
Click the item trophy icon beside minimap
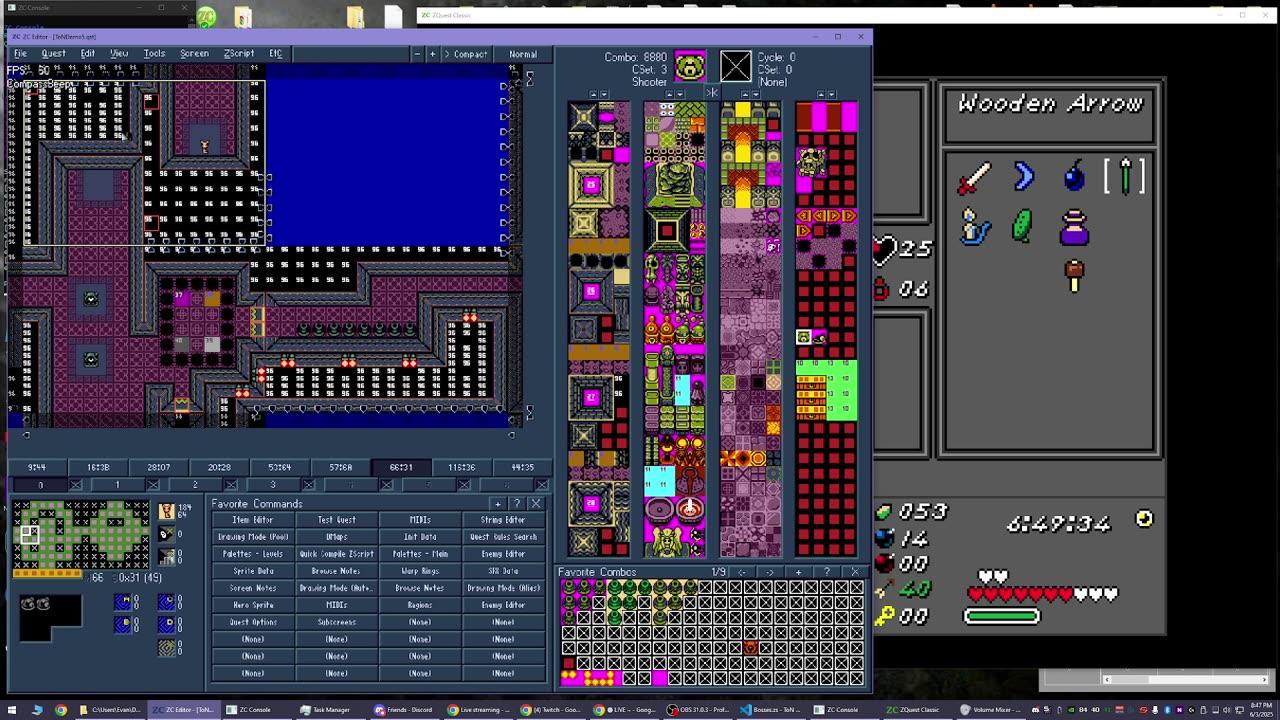[167, 512]
